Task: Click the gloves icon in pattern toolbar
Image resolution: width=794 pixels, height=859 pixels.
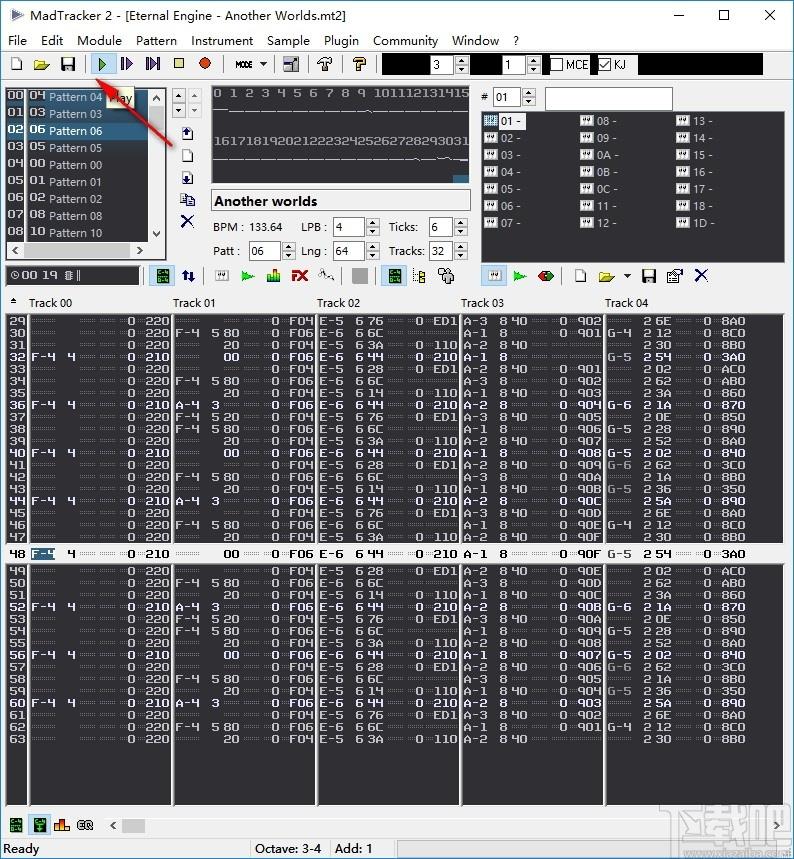Action: pos(446,276)
